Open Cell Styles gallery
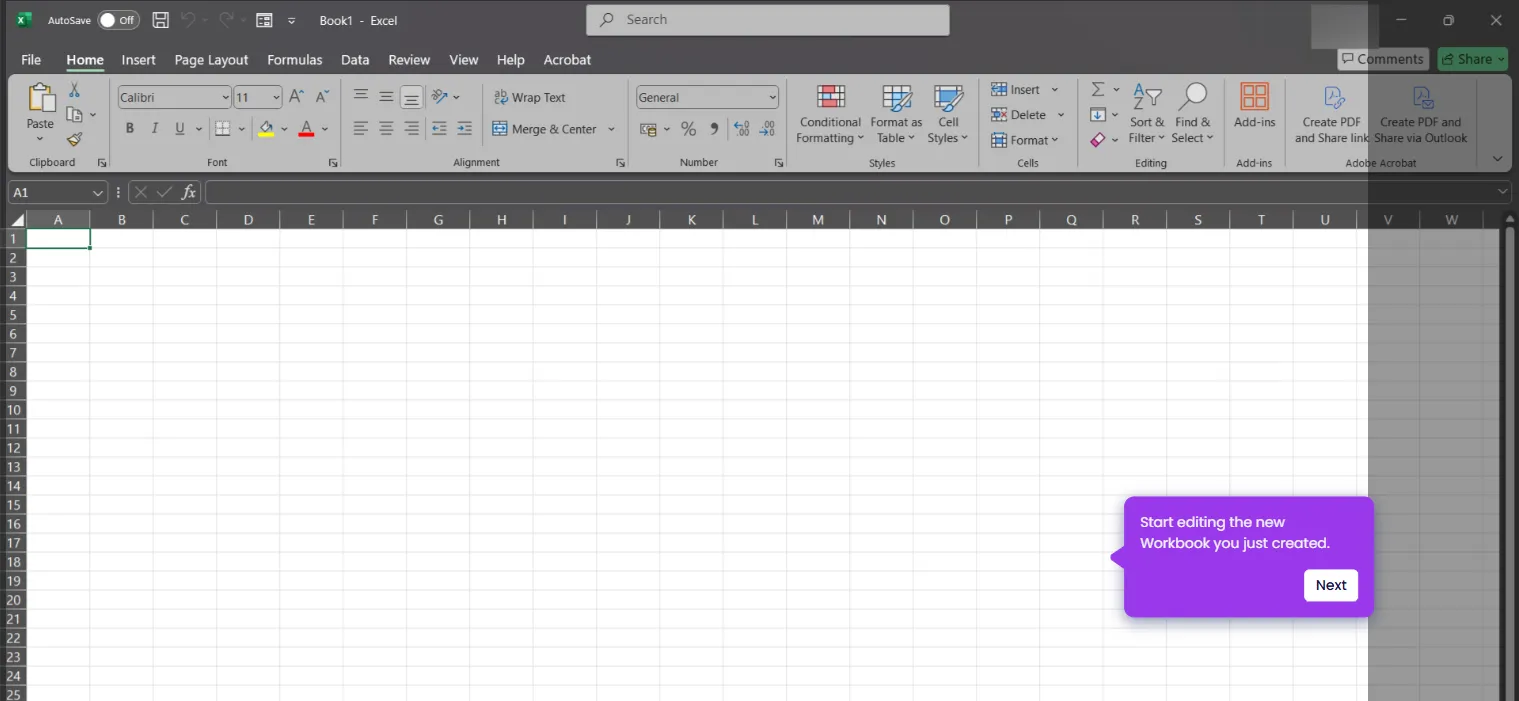The height and width of the screenshot is (701, 1519). [948, 114]
